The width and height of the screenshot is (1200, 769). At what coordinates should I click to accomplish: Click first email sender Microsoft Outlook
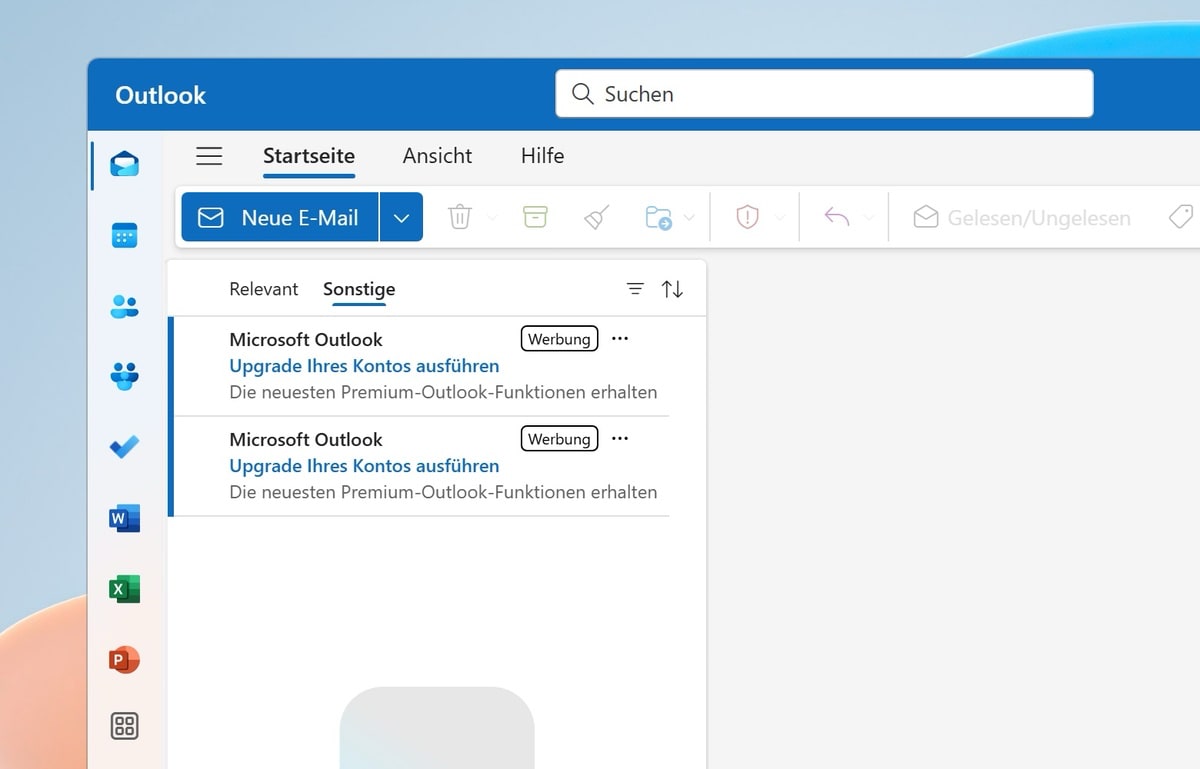tap(306, 340)
